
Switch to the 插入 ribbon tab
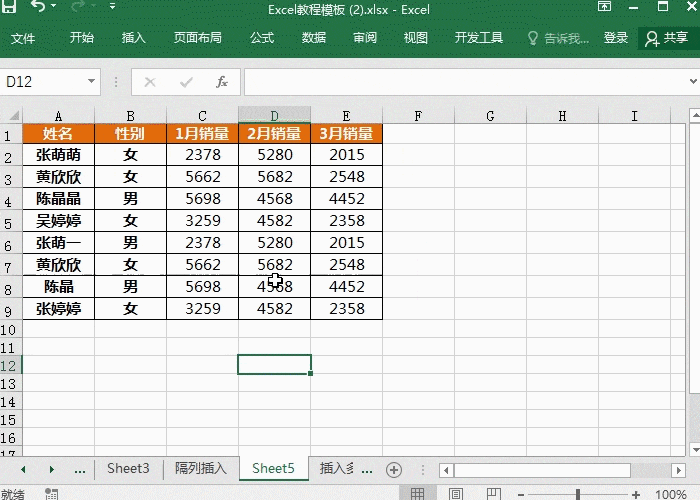pos(133,38)
